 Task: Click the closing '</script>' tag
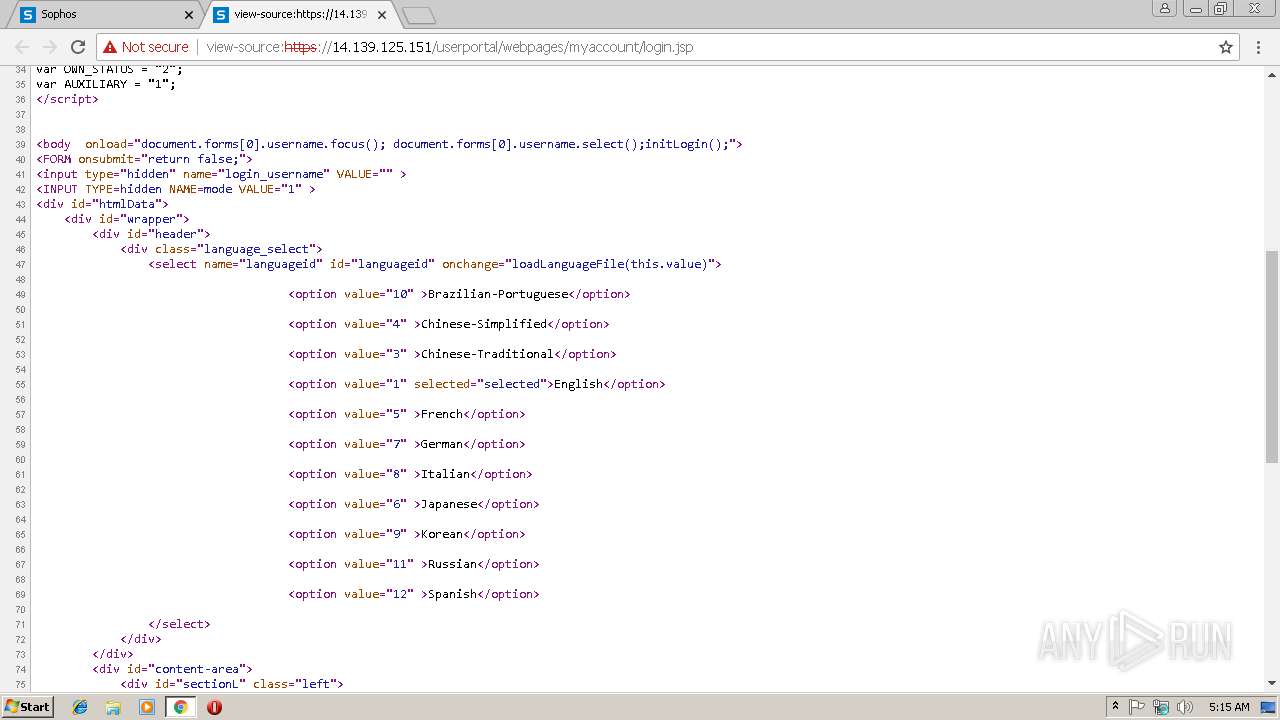coord(68,99)
